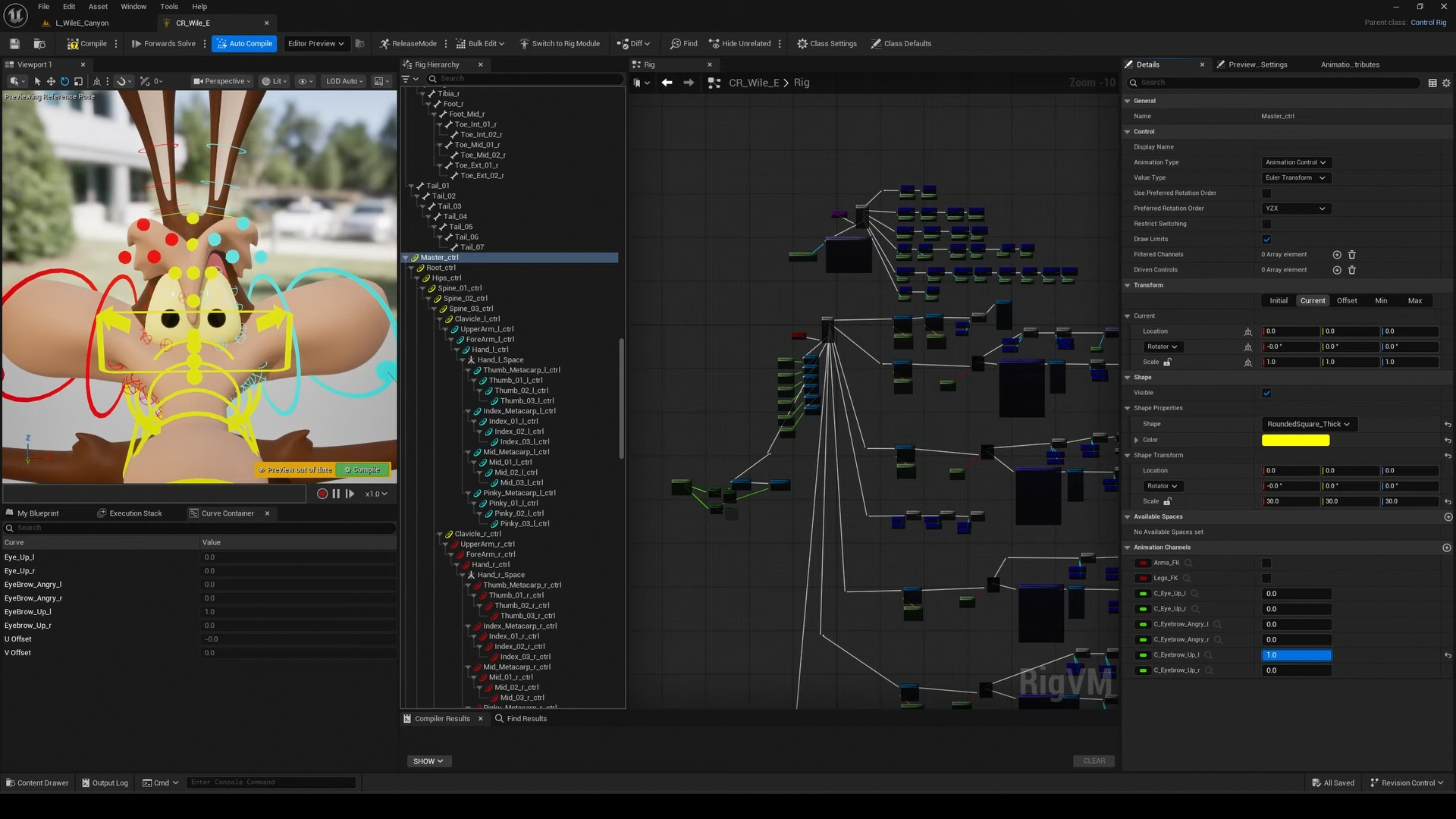Focus the Rig Hierarchy search field
Viewport: 1456px width, 819px height.
tap(523, 79)
